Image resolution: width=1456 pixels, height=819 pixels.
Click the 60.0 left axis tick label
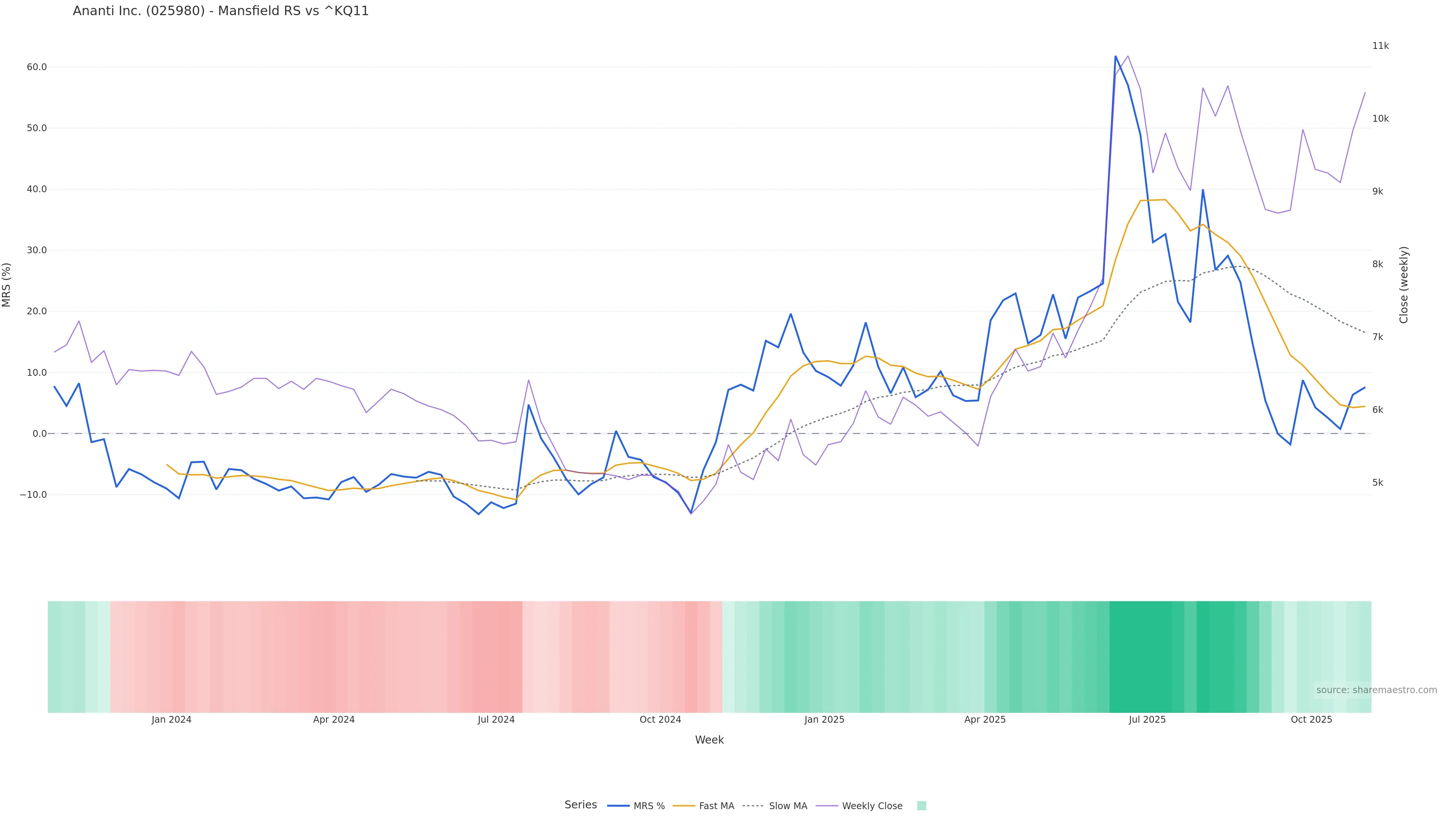(x=37, y=67)
